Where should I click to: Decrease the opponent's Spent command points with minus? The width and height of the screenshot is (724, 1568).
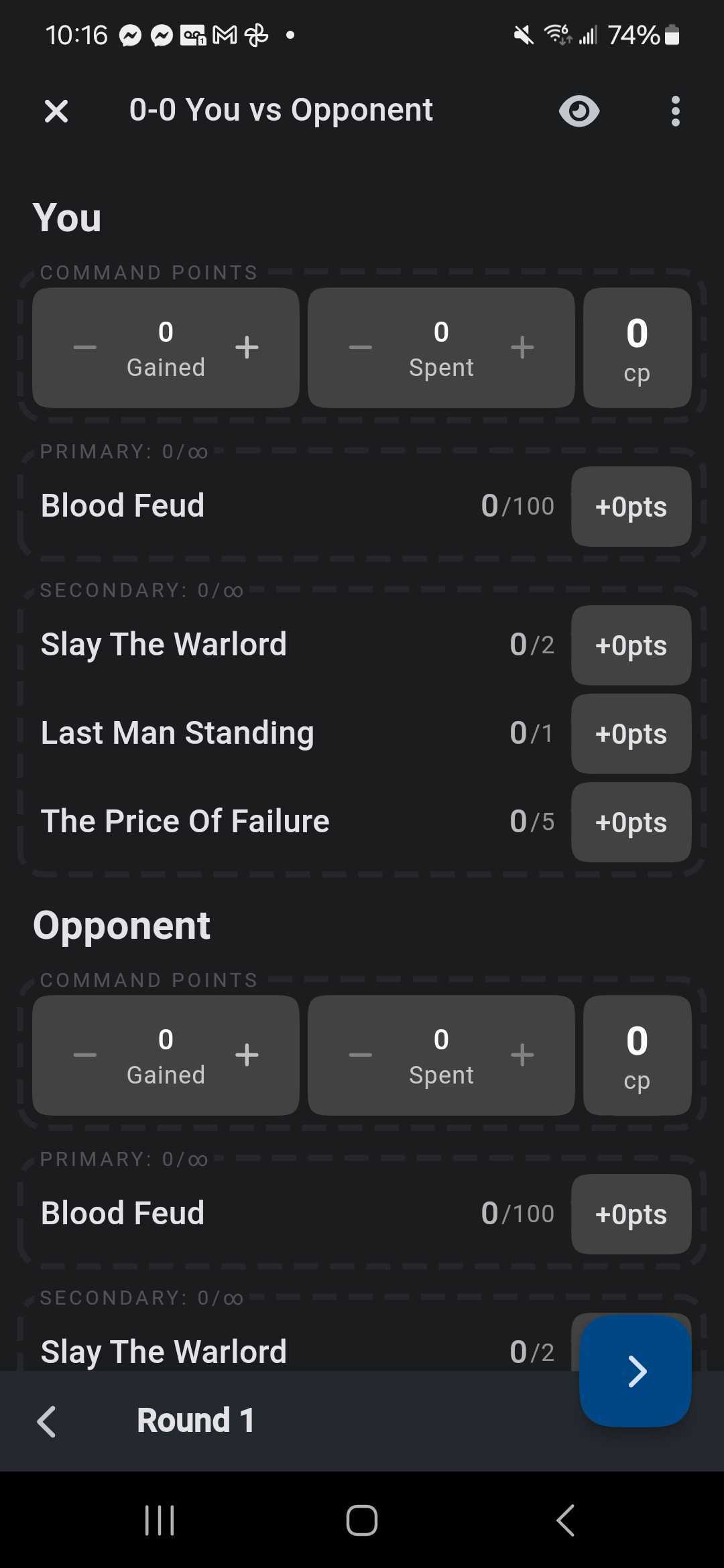[361, 1055]
